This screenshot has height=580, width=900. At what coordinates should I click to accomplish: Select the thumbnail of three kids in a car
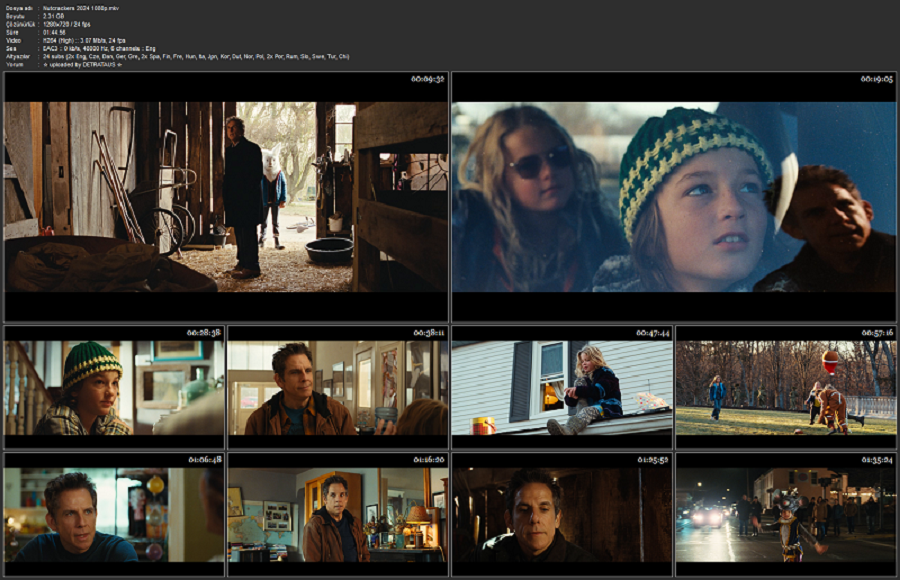pos(674,196)
